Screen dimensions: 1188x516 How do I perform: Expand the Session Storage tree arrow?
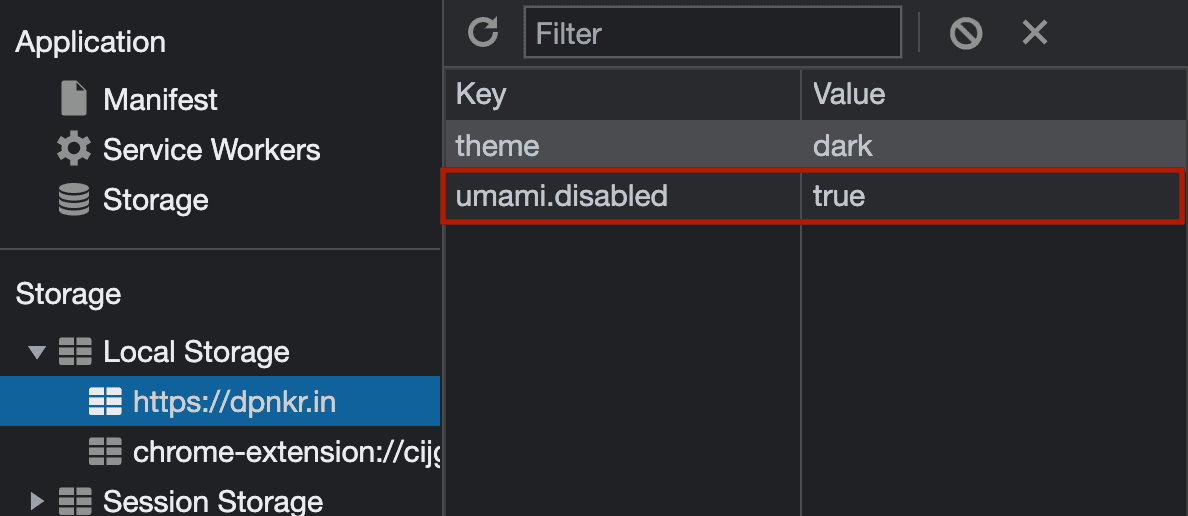pyautogui.click(x=36, y=501)
